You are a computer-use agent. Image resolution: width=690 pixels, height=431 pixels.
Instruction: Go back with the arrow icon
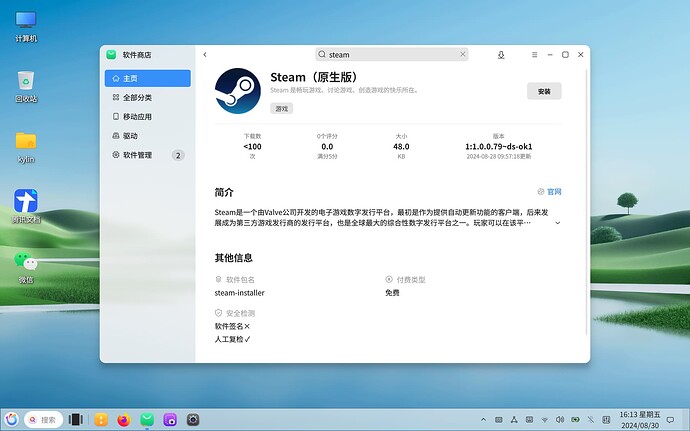(x=205, y=55)
